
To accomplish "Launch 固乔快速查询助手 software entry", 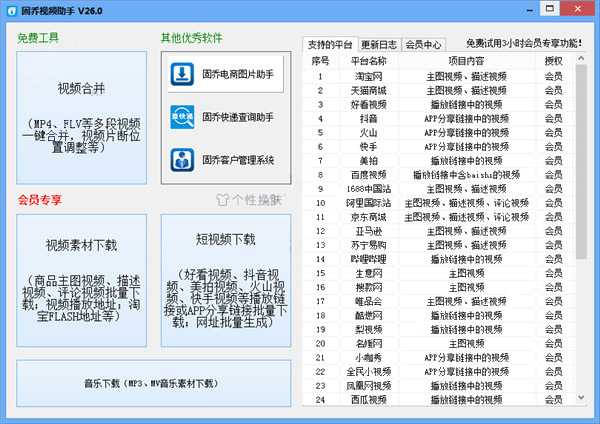I will [225, 117].
